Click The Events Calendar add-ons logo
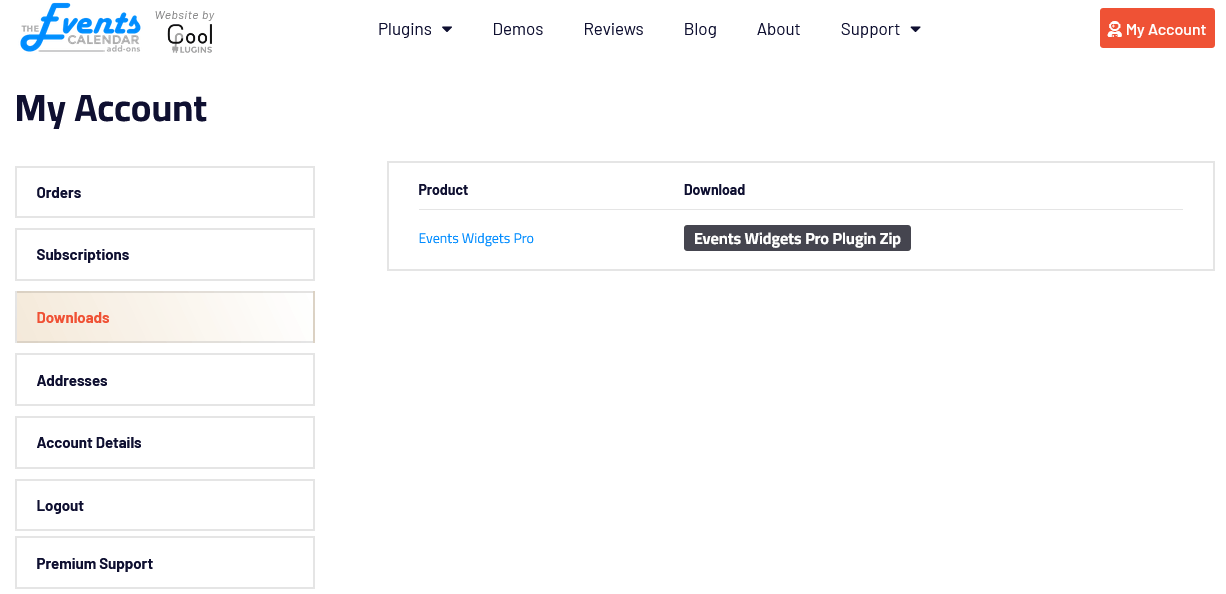Image resolution: width=1226 pixels, height=594 pixels. [x=80, y=30]
